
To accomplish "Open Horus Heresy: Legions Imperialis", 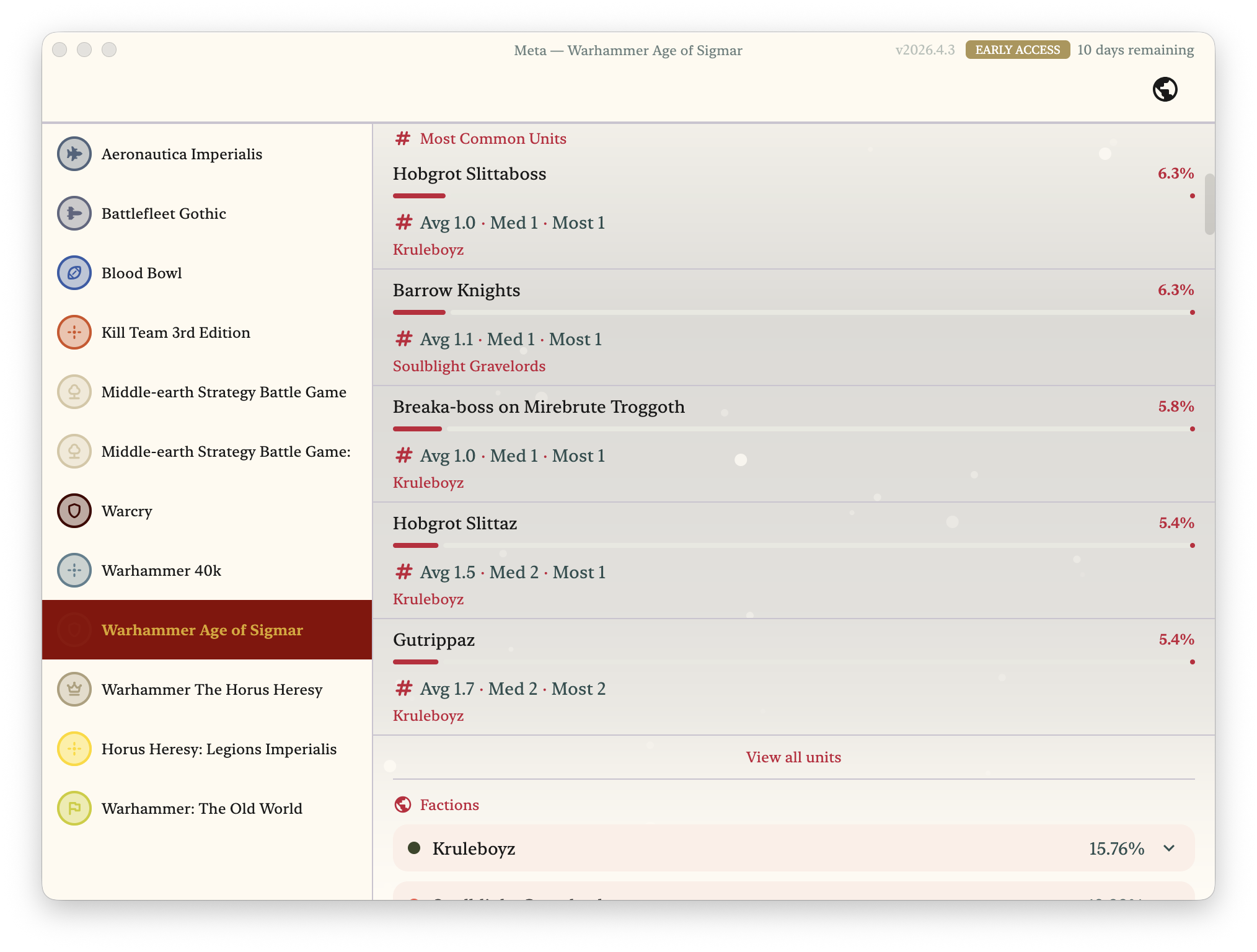I will click(x=219, y=749).
